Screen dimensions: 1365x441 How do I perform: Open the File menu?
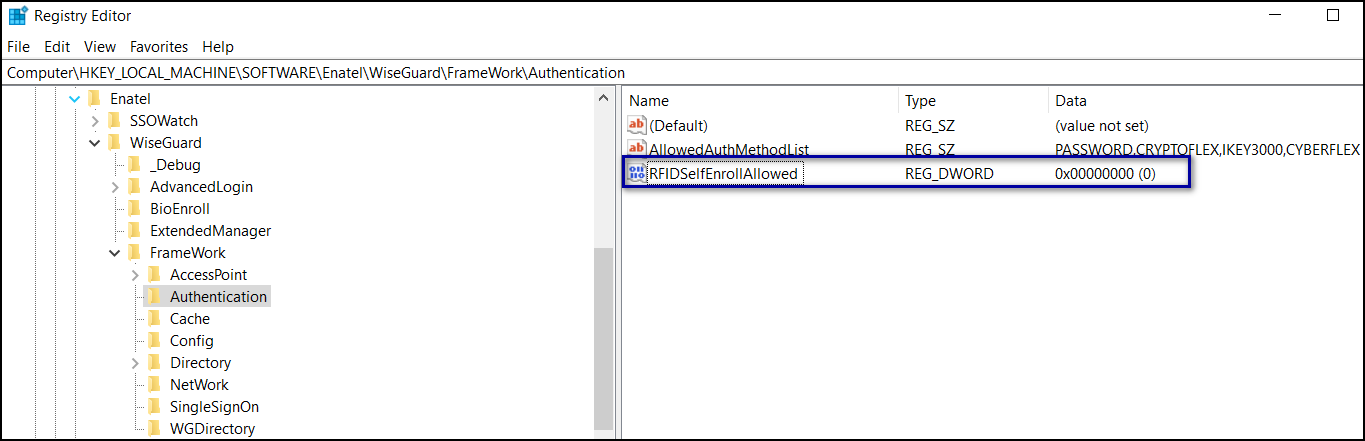20,47
